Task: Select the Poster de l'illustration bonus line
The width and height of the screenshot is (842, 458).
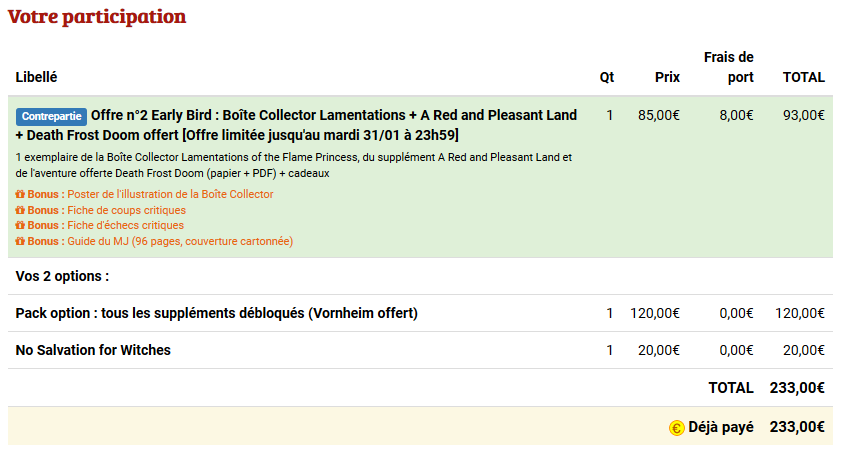Action: (x=170, y=195)
